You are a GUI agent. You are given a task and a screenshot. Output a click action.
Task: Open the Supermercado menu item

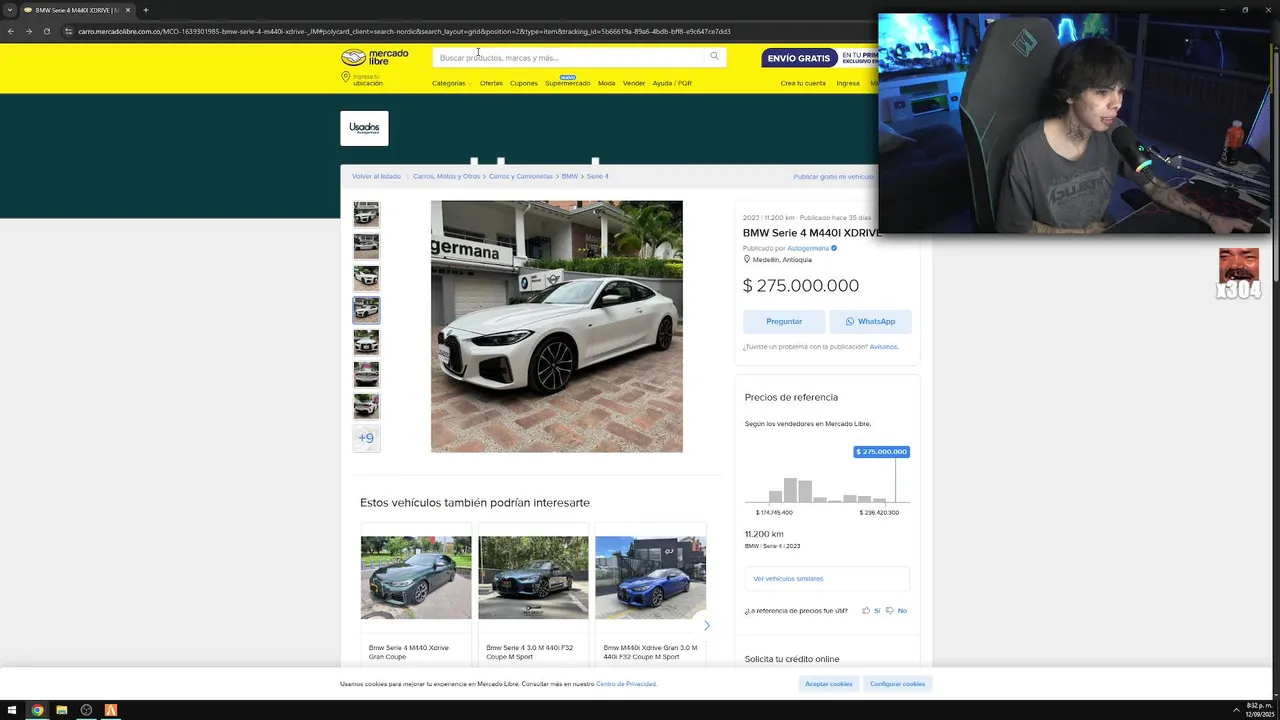567,83
